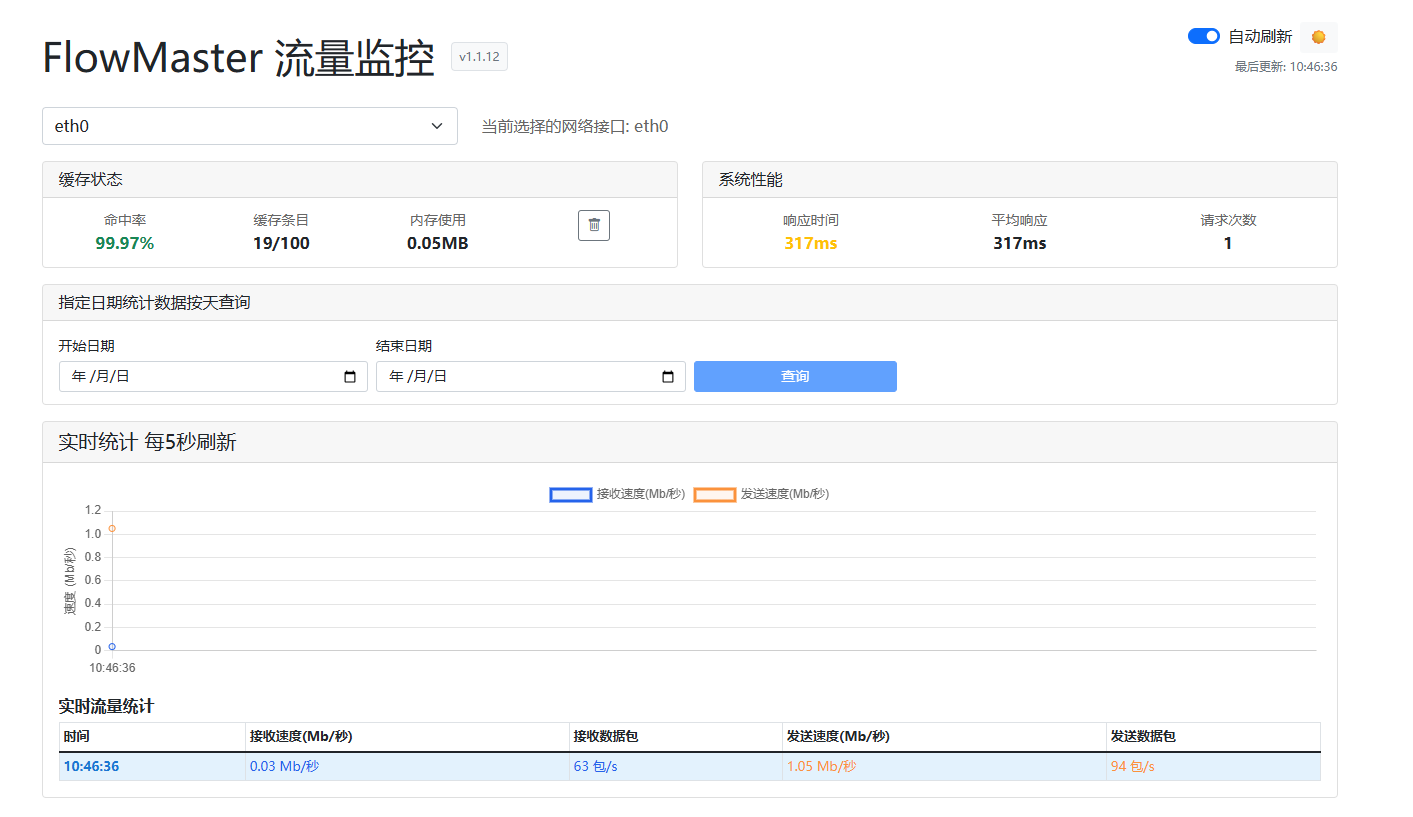1413x817 pixels.
Task: Select the 10:46:36 time cell in table
Action: 152,766
